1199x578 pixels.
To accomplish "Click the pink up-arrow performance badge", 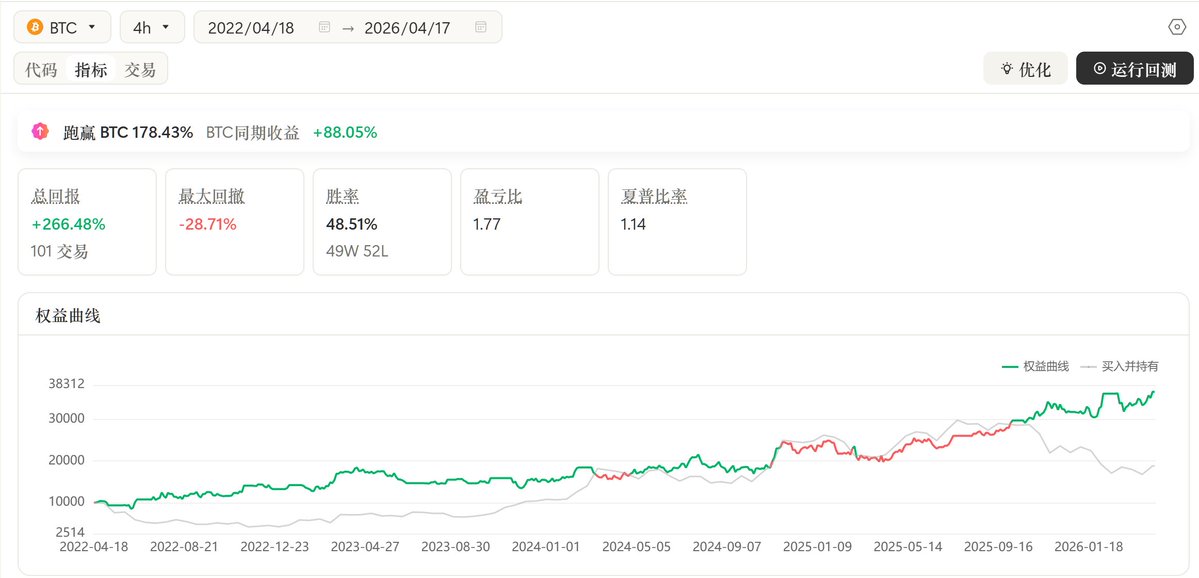I will point(40,131).
